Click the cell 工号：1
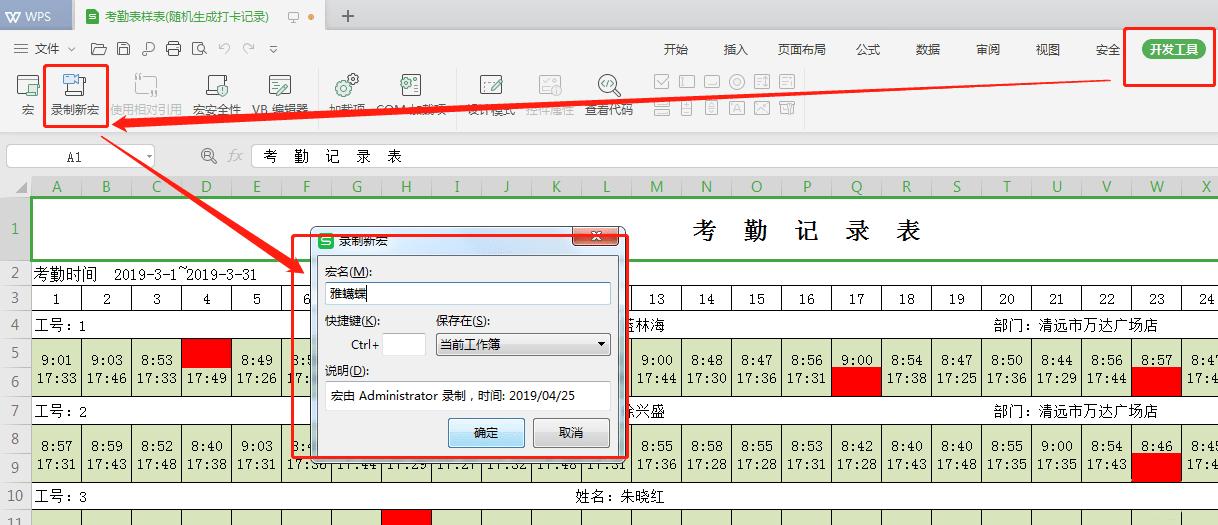 tap(61, 326)
